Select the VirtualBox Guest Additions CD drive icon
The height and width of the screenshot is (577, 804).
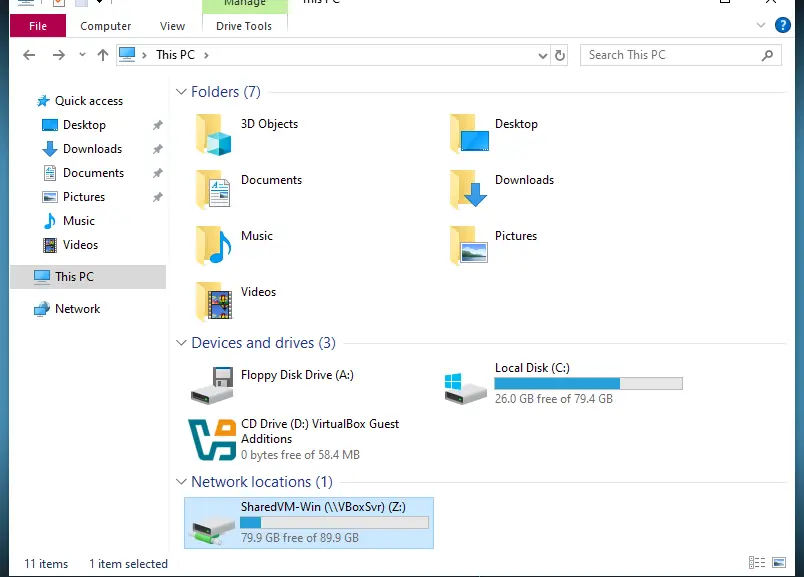point(213,440)
